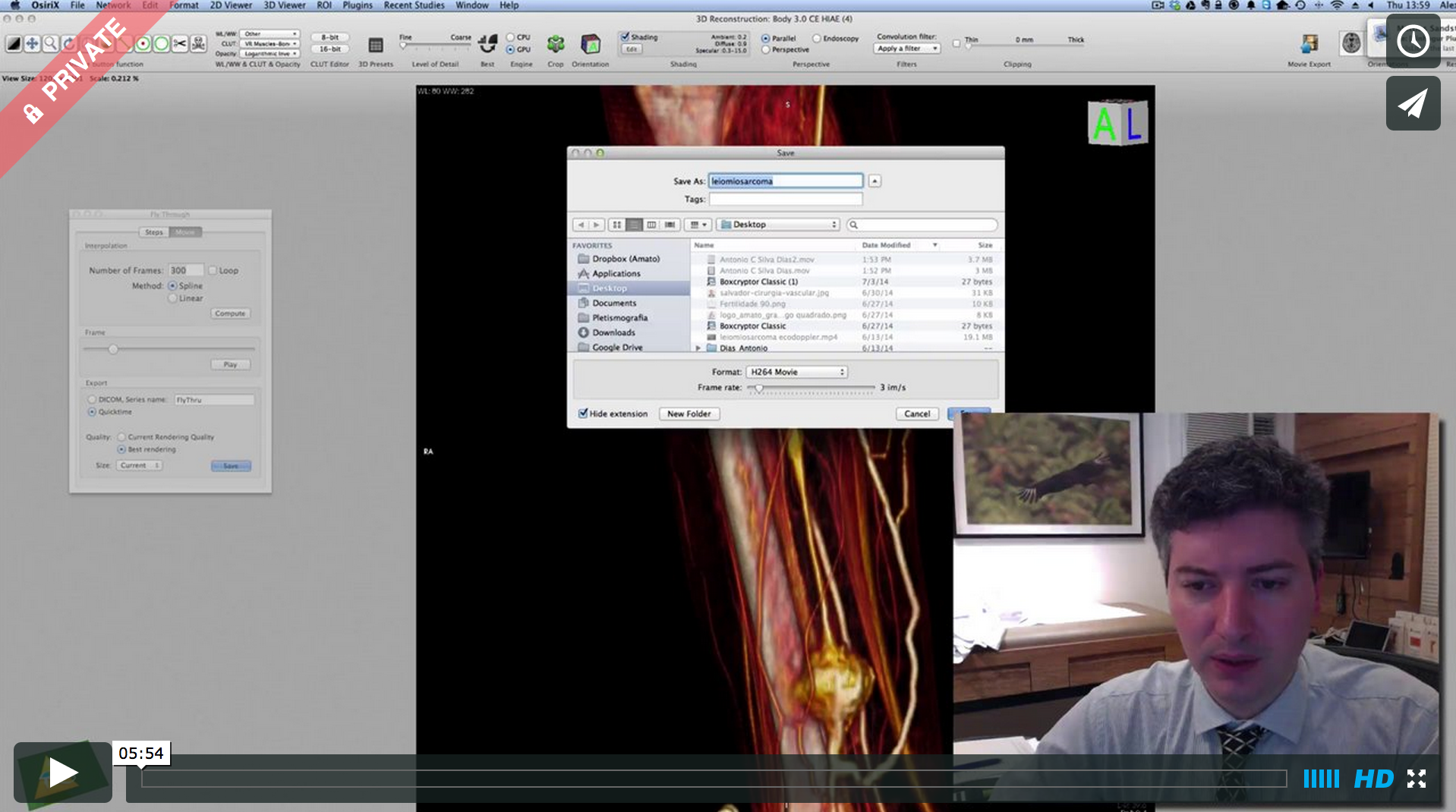Select the bone removal skull icon

click(198, 44)
